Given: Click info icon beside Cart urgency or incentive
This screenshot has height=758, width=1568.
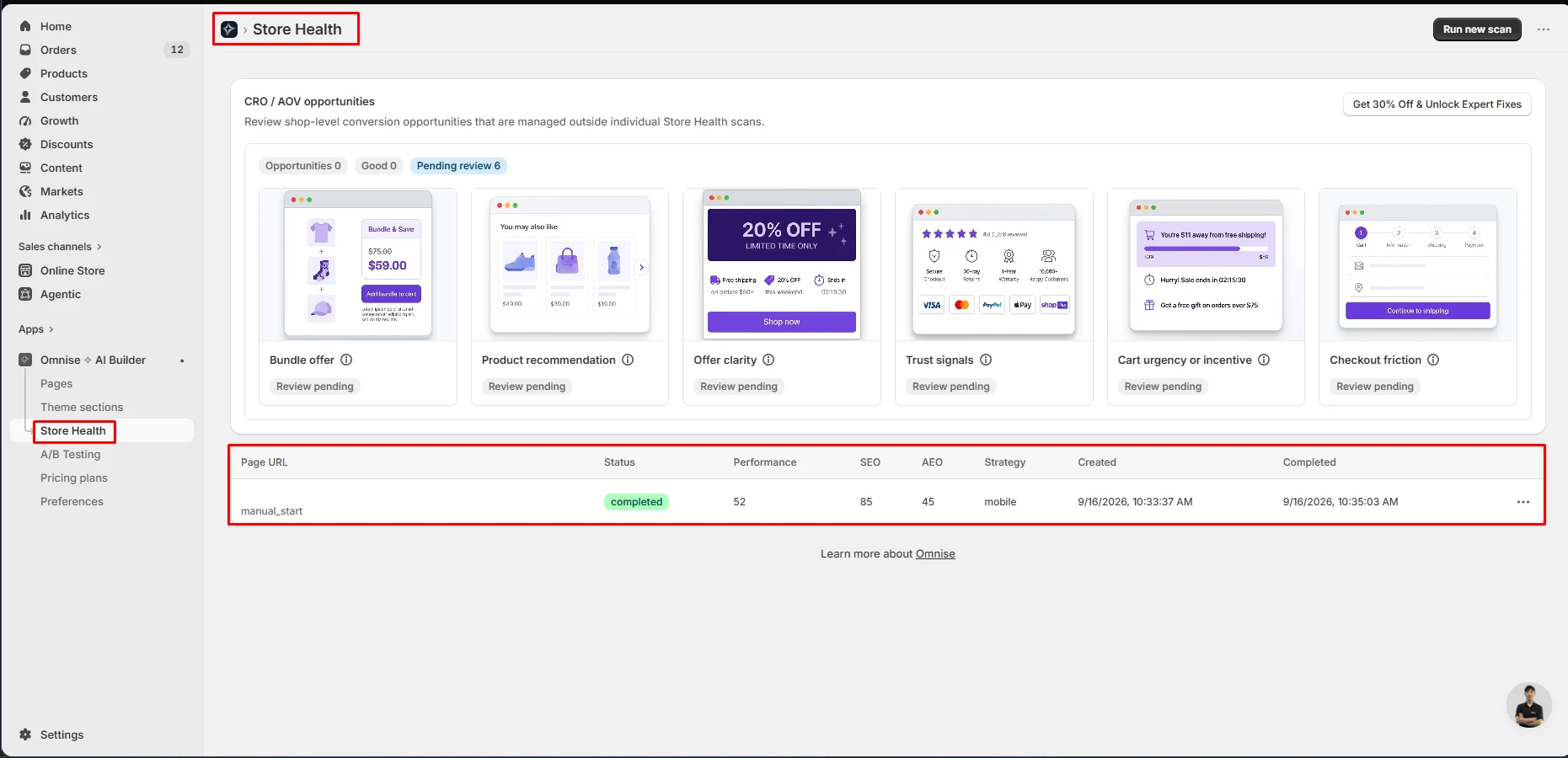Looking at the screenshot, I should click(x=1264, y=360).
